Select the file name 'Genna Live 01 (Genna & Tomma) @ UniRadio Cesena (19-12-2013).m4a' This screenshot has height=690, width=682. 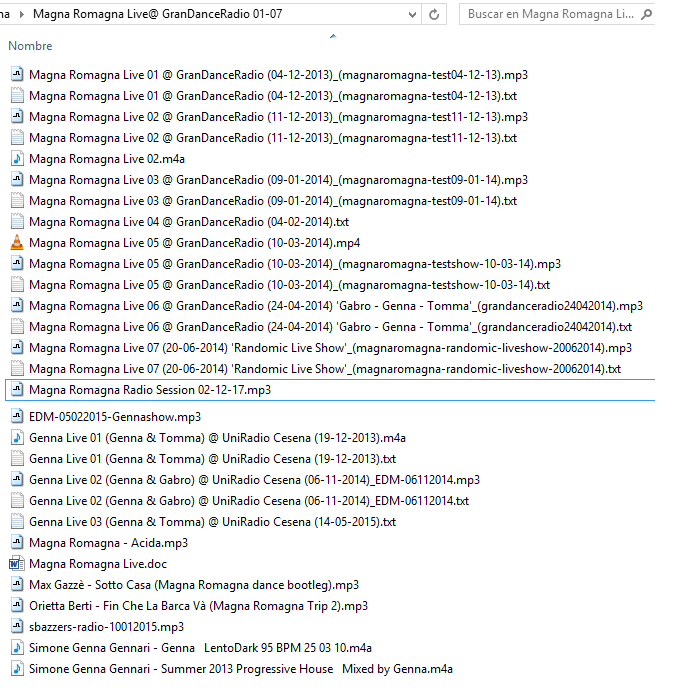coord(217,438)
